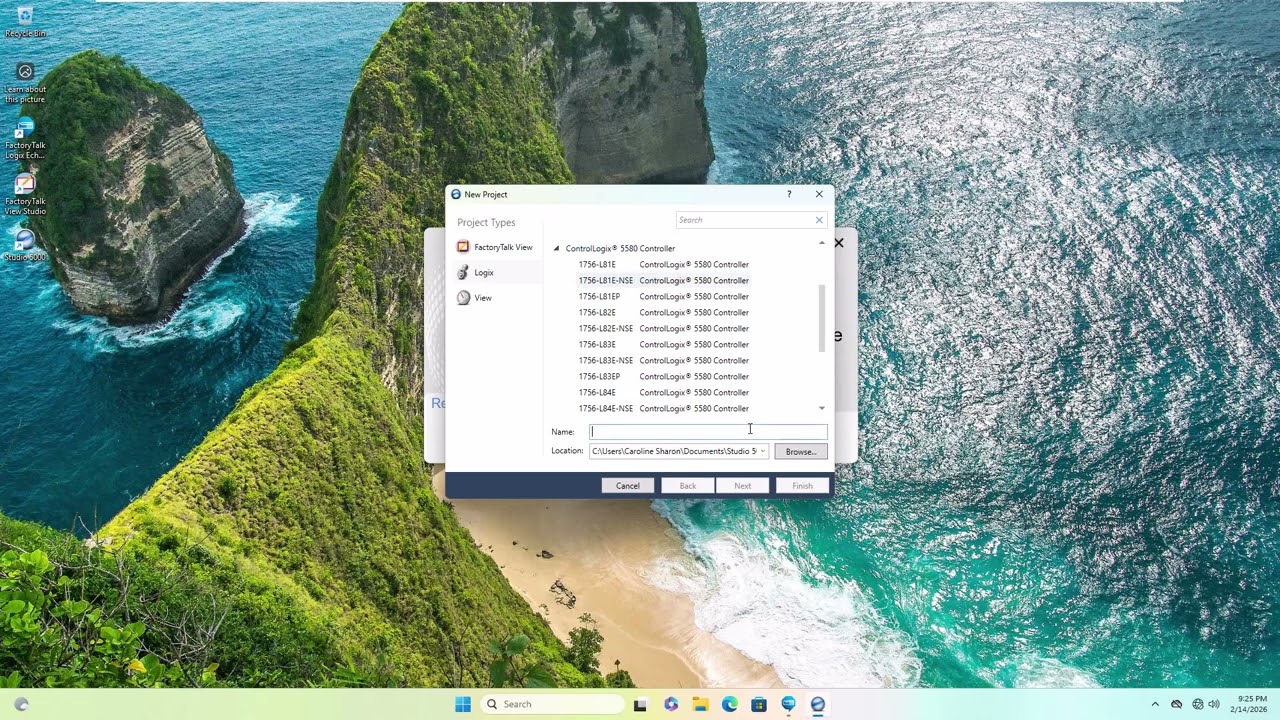Open the Location path dropdown

tap(762, 451)
